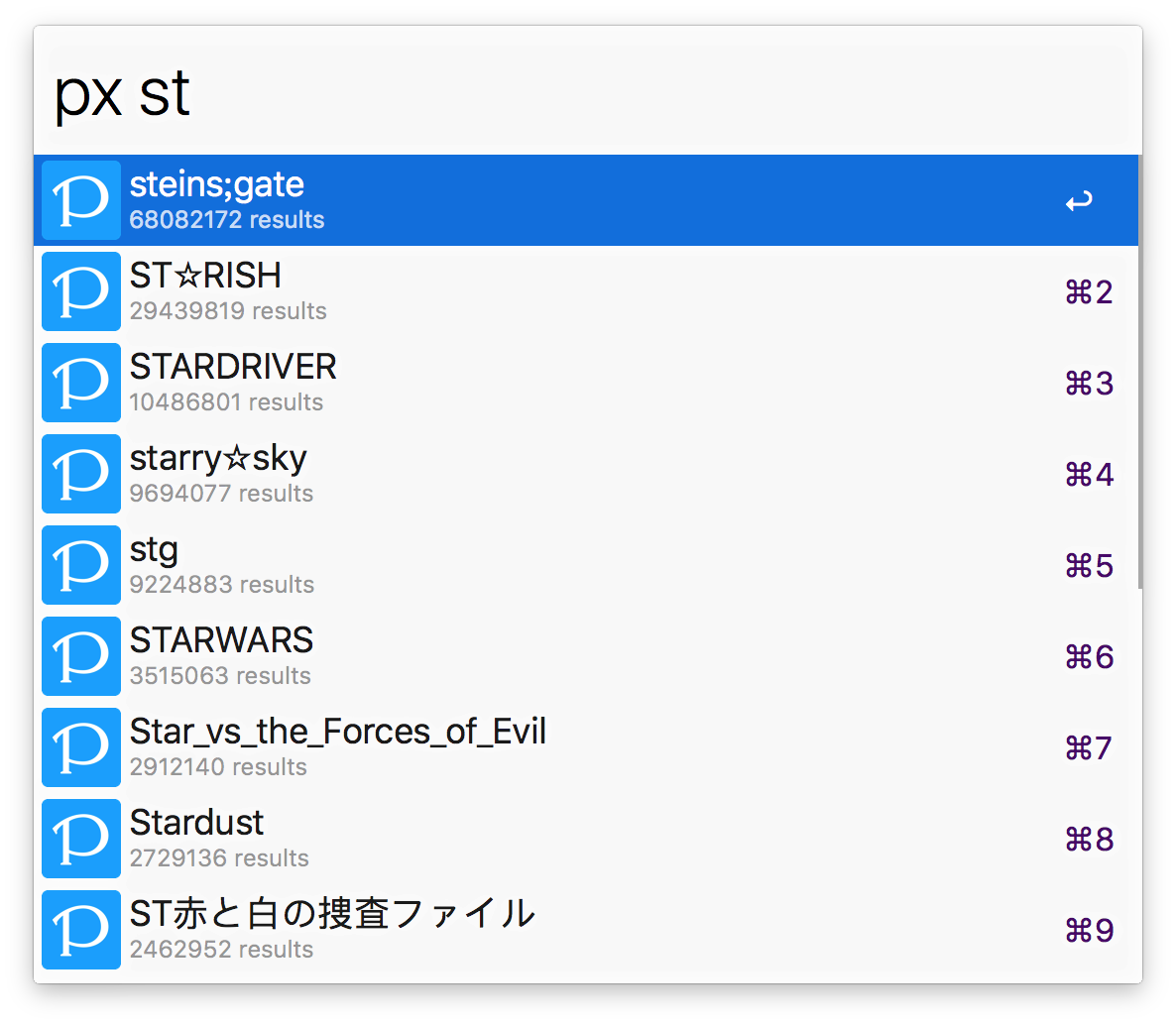Click the return arrow icon on steins;gate row
Screen dimensions: 1176x1025
pyautogui.click(x=1079, y=201)
